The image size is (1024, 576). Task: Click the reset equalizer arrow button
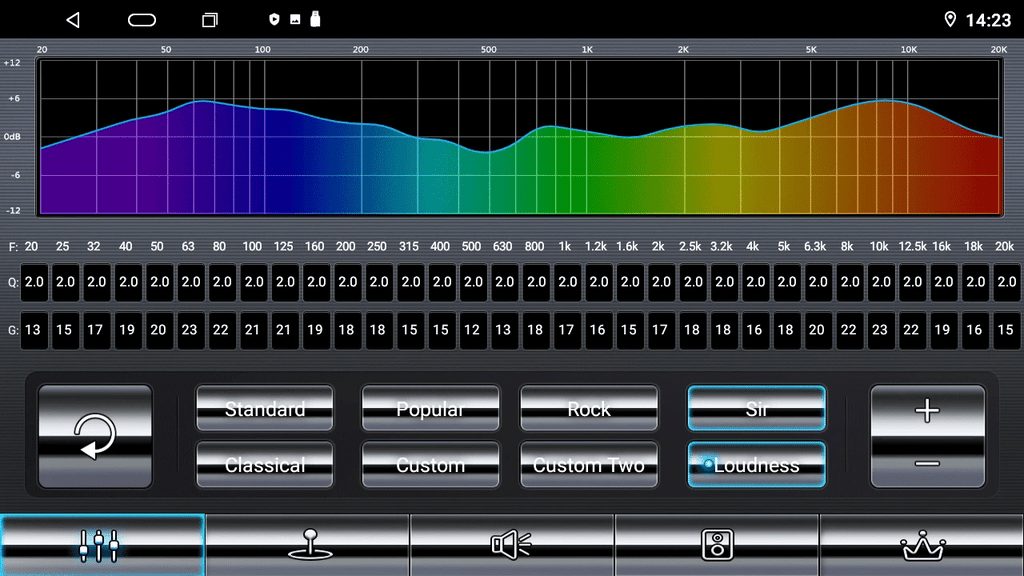95,436
